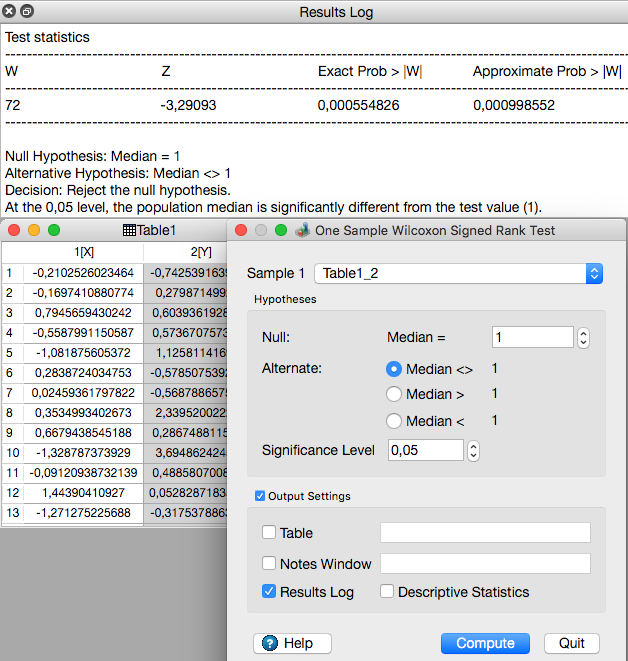Select the Median <> alternate hypothesis

click(x=394, y=369)
